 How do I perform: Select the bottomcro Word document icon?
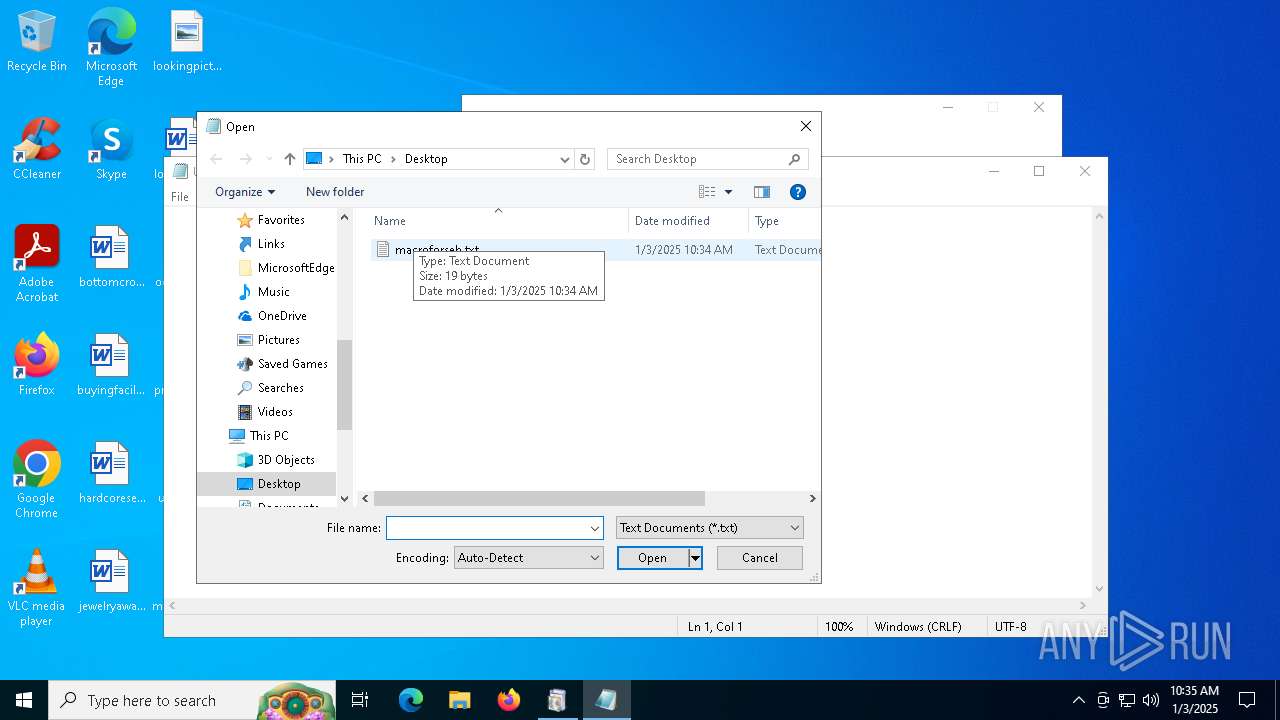(111, 258)
